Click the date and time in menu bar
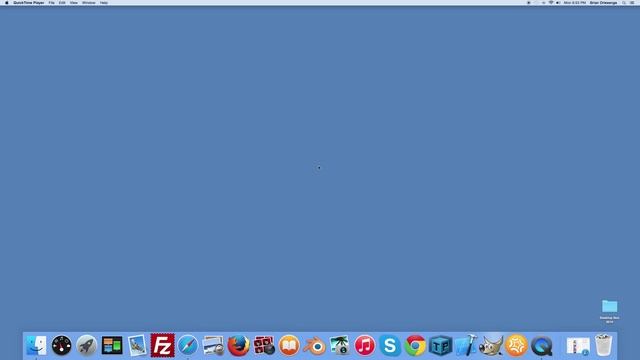 coord(575,2)
